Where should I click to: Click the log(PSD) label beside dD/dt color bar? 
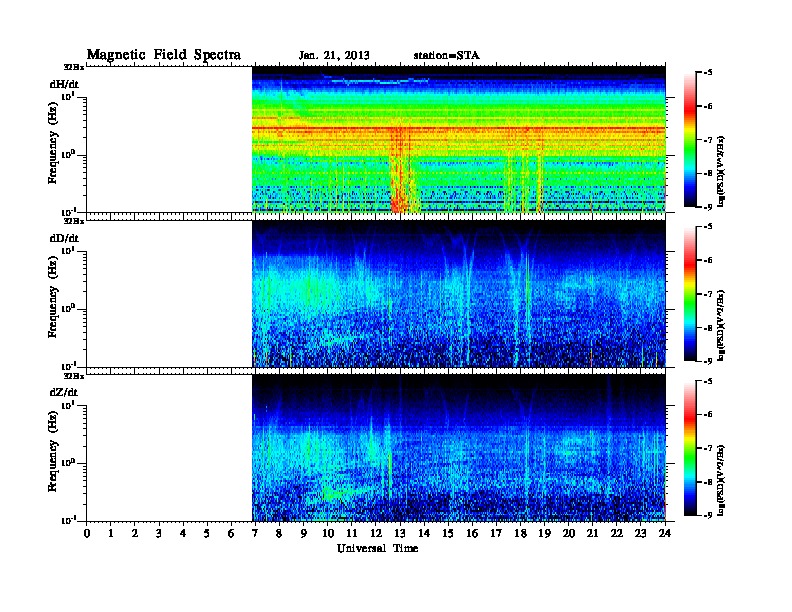pyautogui.click(x=721, y=326)
